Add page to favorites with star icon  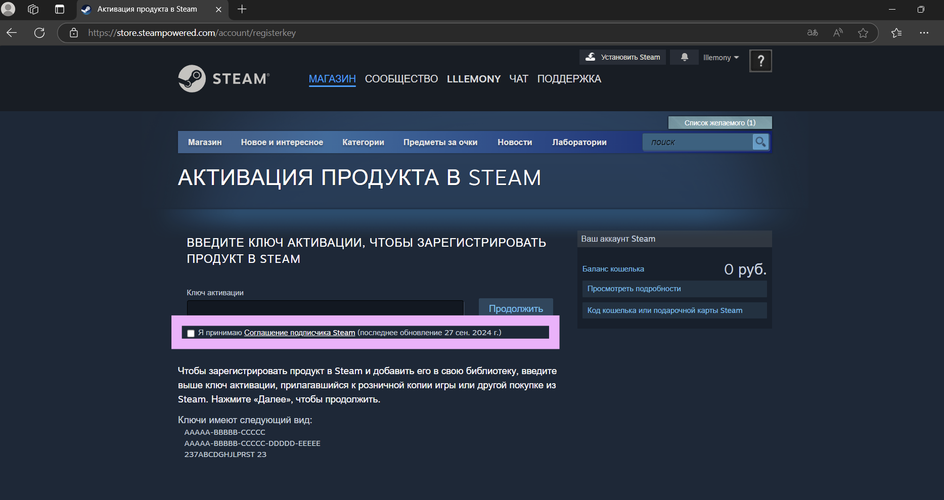point(863,33)
